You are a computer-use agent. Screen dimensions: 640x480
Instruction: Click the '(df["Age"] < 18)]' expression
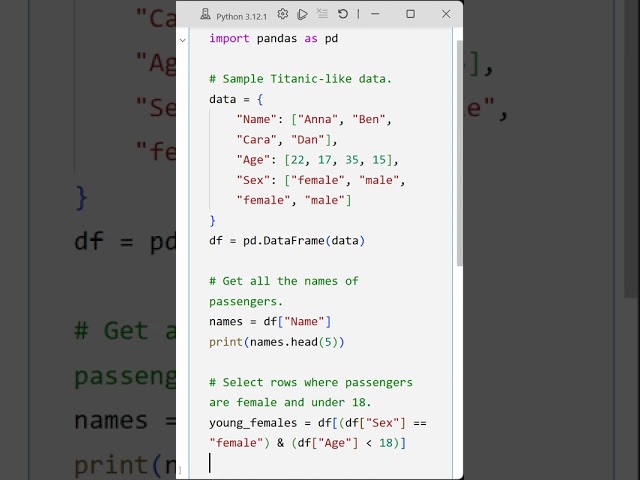[x=349, y=443]
